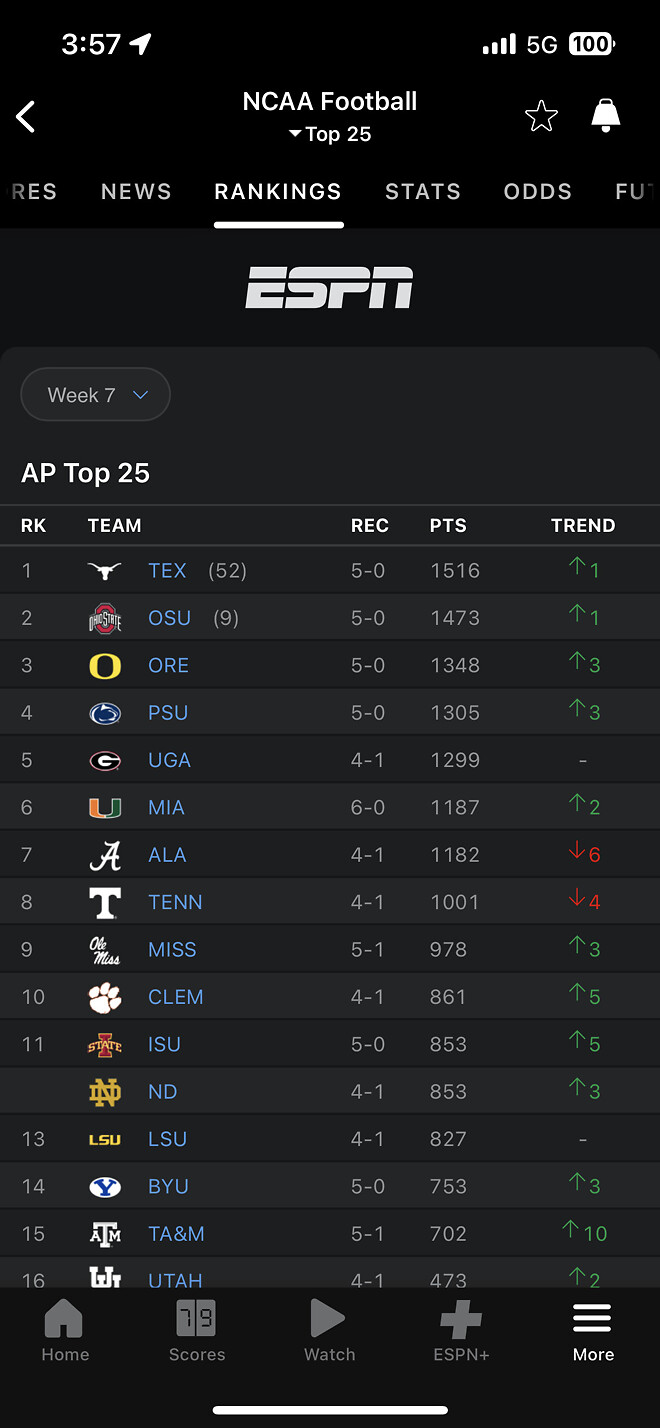Open notifications via the bell icon
The image size is (660, 1428).
coord(606,115)
